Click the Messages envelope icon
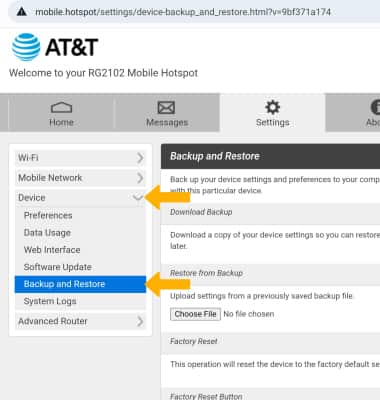The width and height of the screenshot is (380, 400). tap(166, 108)
